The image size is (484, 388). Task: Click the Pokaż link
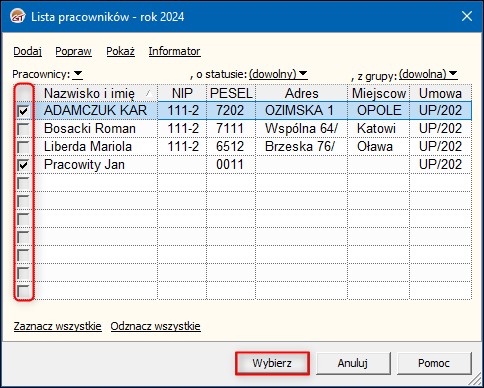(120, 51)
